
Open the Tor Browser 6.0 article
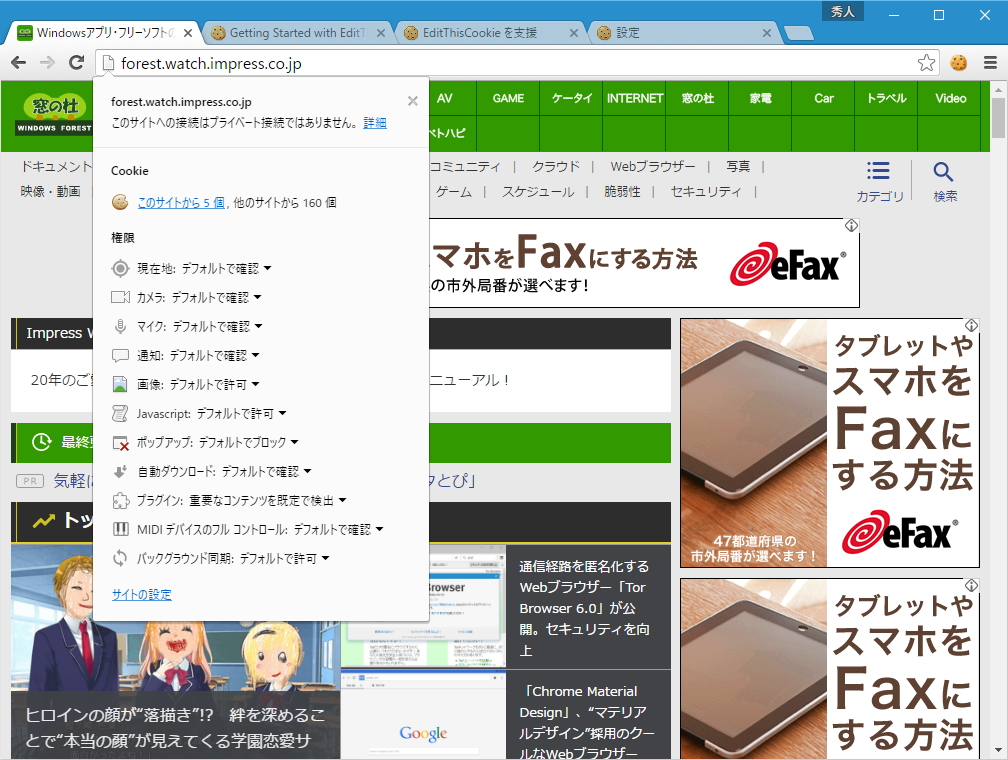(584, 608)
